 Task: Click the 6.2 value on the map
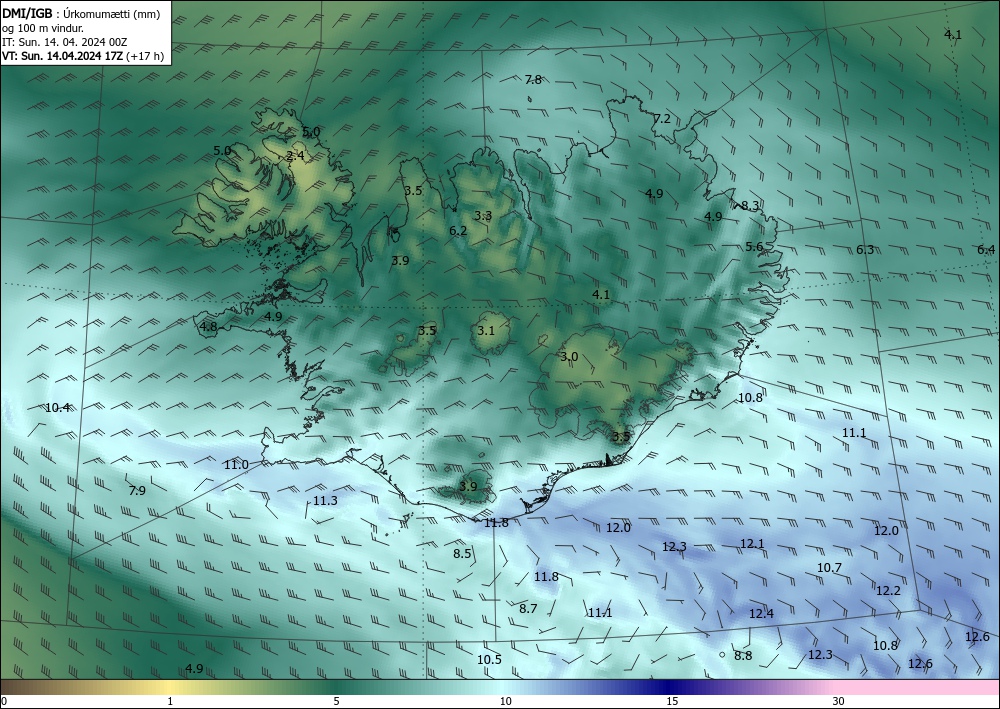click(x=458, y=231)
